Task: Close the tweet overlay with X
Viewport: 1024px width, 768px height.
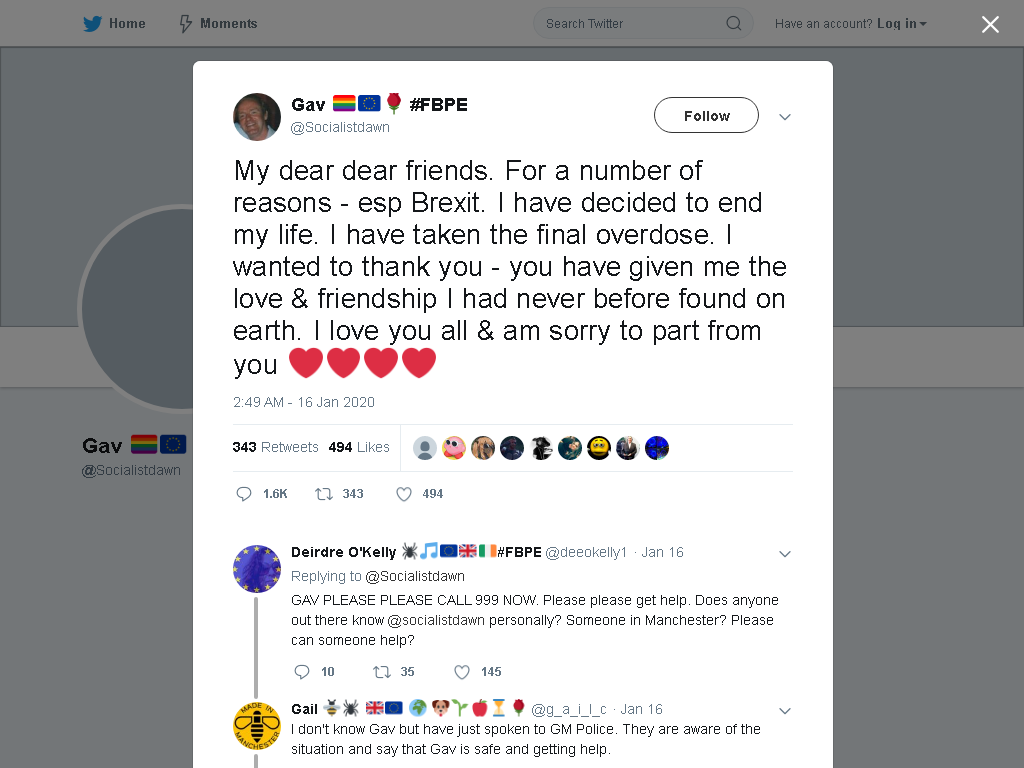Action: 990,24
